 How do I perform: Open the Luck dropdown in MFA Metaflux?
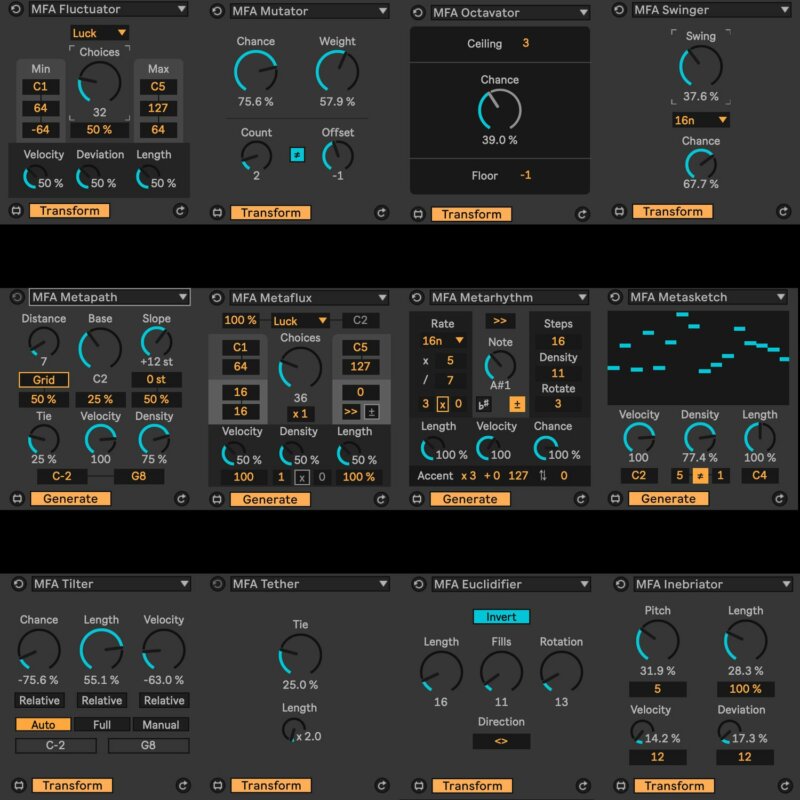click(300, 320)
